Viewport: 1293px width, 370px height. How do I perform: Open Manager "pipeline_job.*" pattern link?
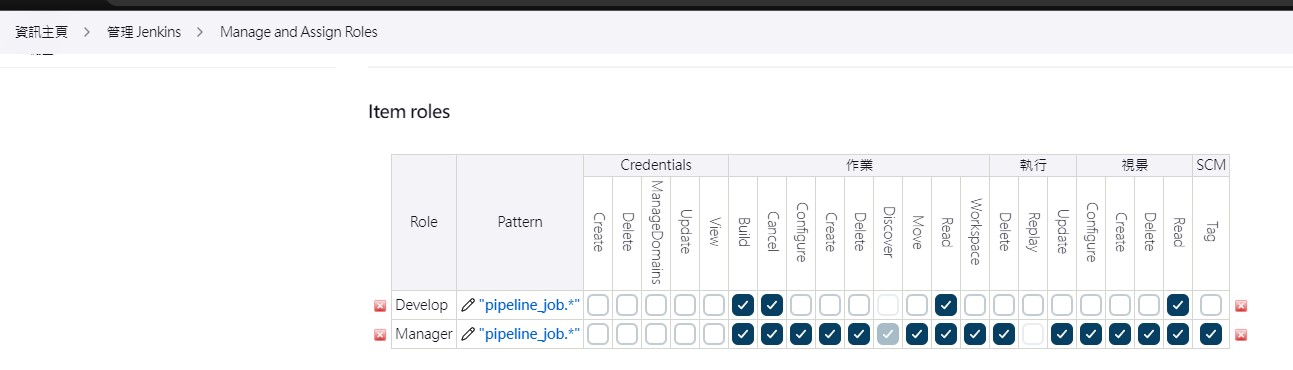529,334
